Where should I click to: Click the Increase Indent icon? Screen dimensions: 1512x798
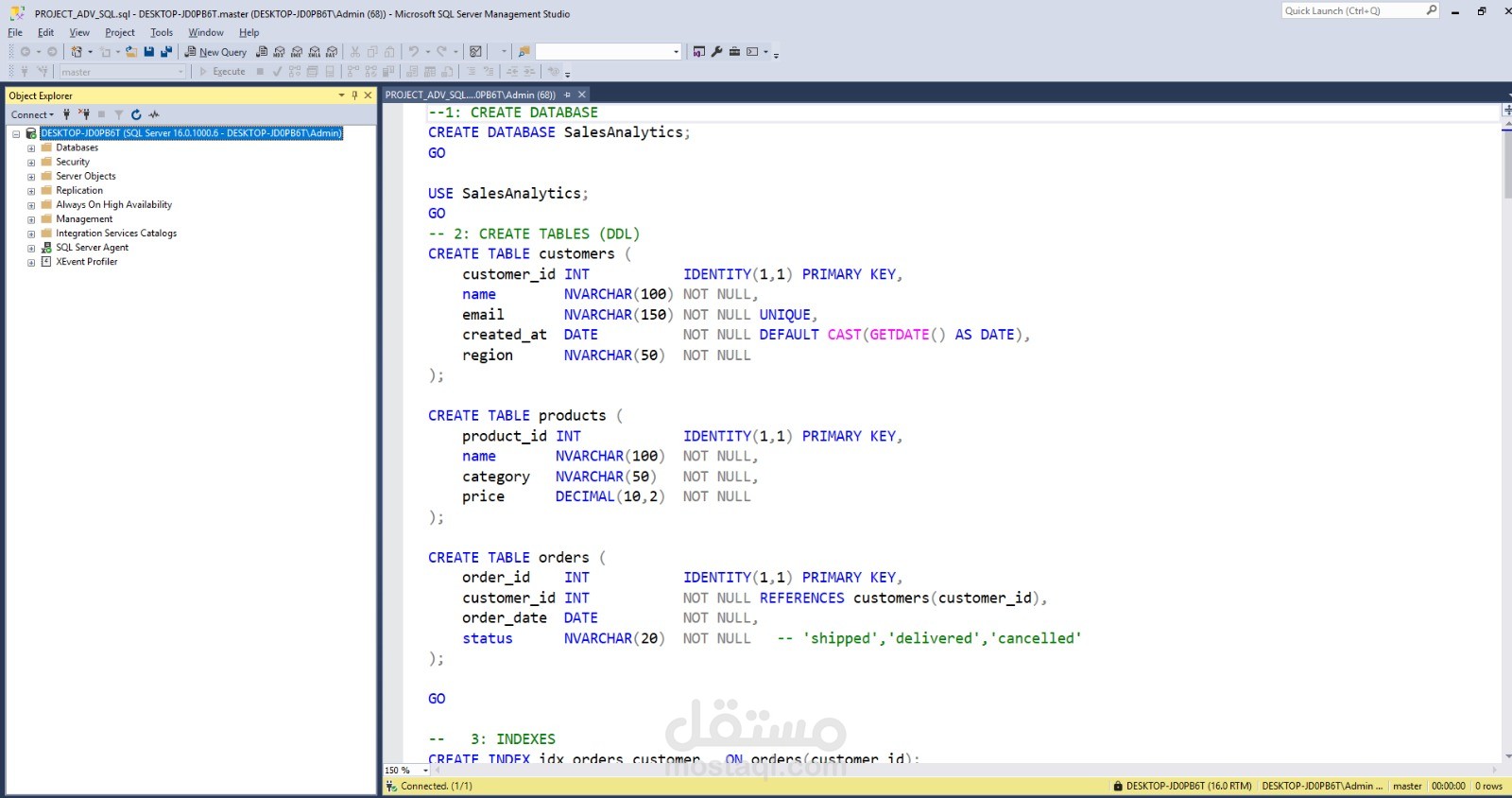(529, 71)
